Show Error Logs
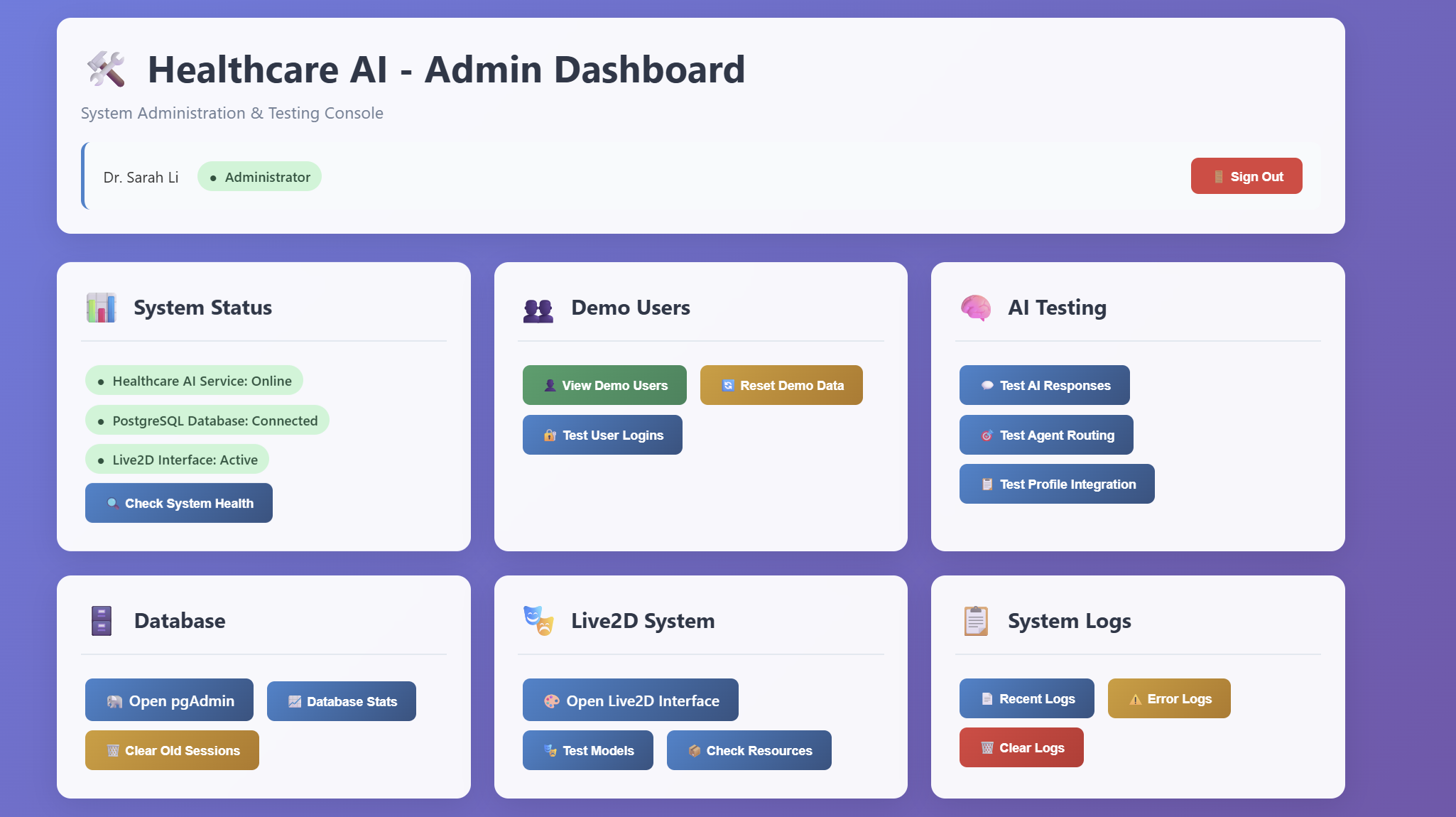Screen dimensions: 1456x817 (1169, 698)
